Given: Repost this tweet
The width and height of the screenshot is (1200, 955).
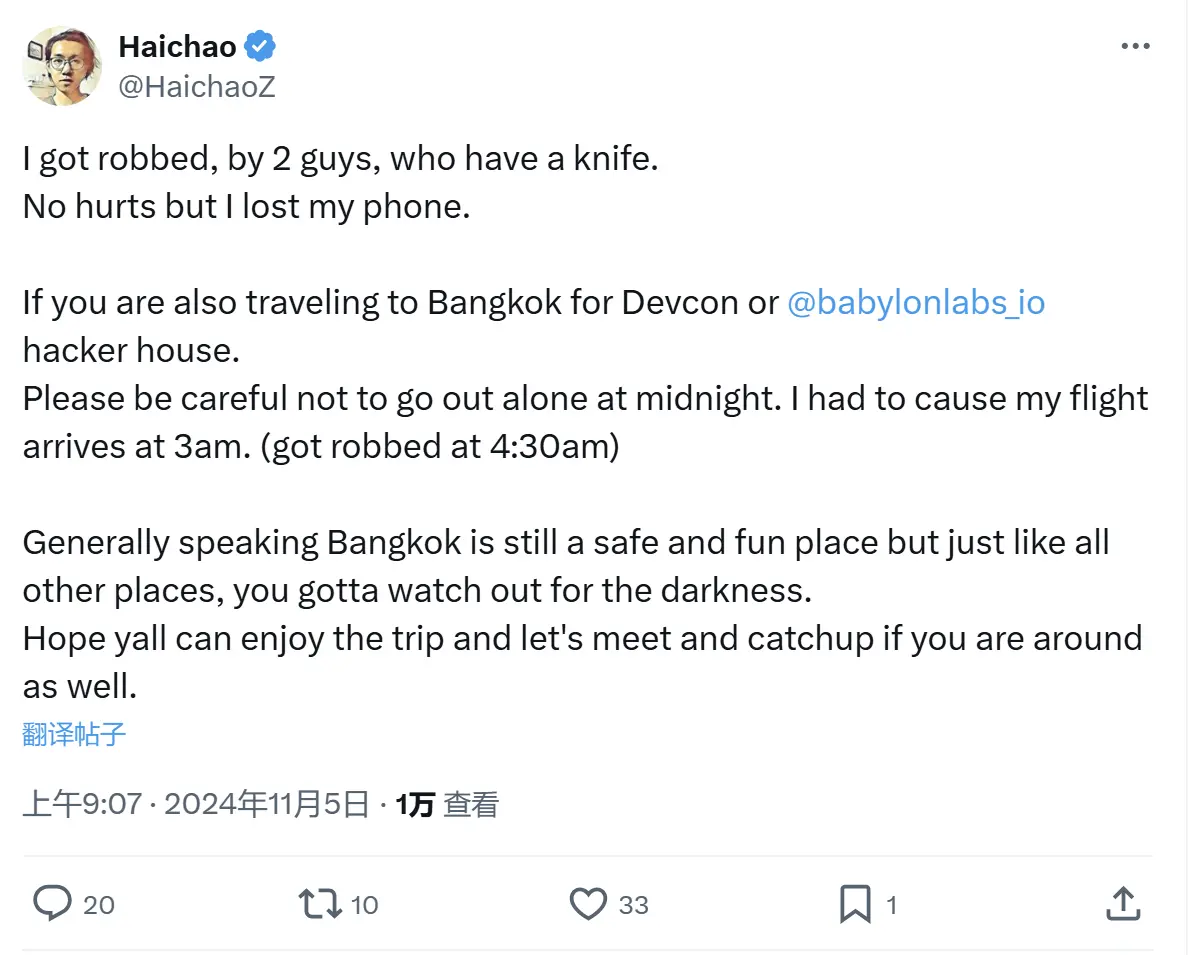Looking at the screenshot, I should pos(318,903).
